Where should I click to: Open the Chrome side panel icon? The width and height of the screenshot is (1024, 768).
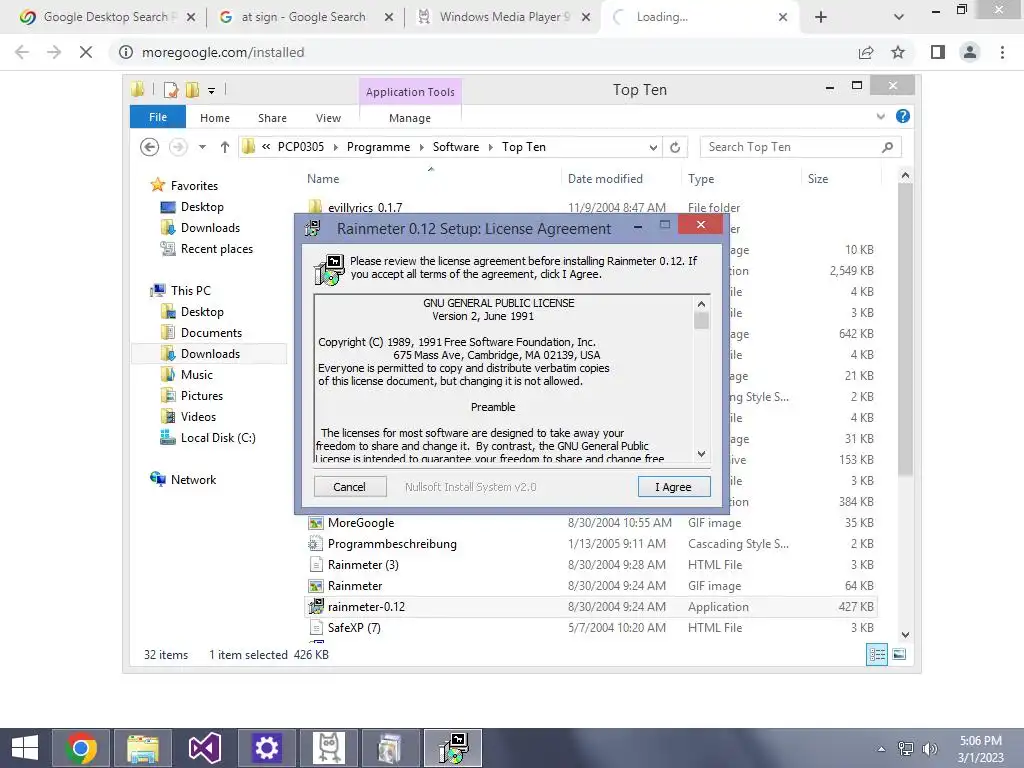(938, 52)
